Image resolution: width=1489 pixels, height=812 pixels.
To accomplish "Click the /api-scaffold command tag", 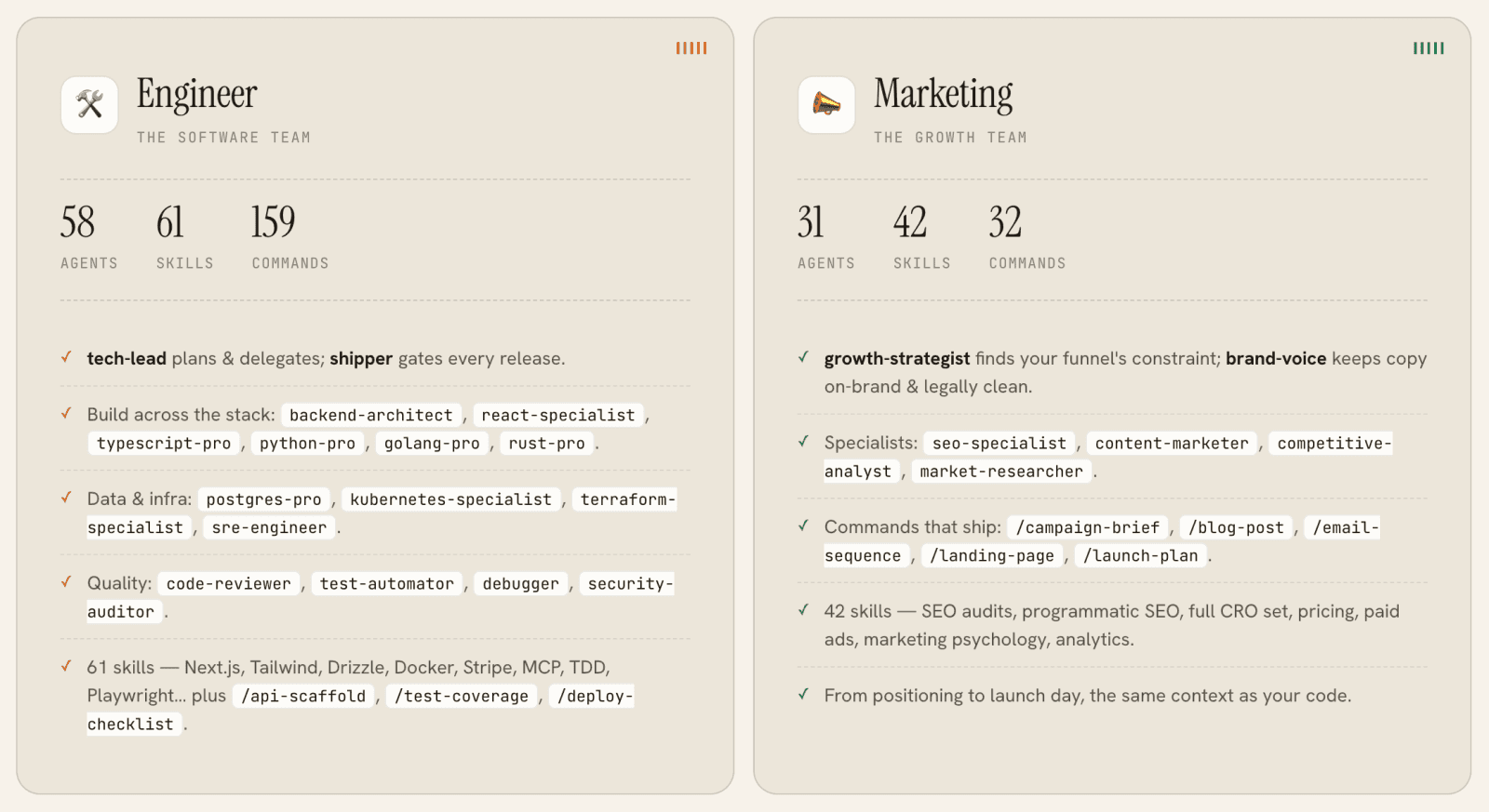I will pyautogui.click(x=303, y=696).
